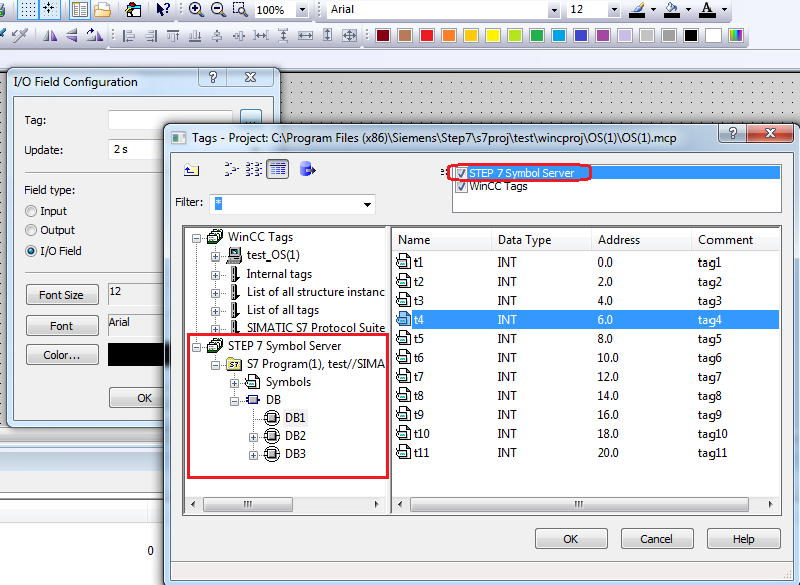The width and height of the screenshot is (800, 585).
Task: Pick the yellow color swatch in palette
Action: click(x=492, y=36)
